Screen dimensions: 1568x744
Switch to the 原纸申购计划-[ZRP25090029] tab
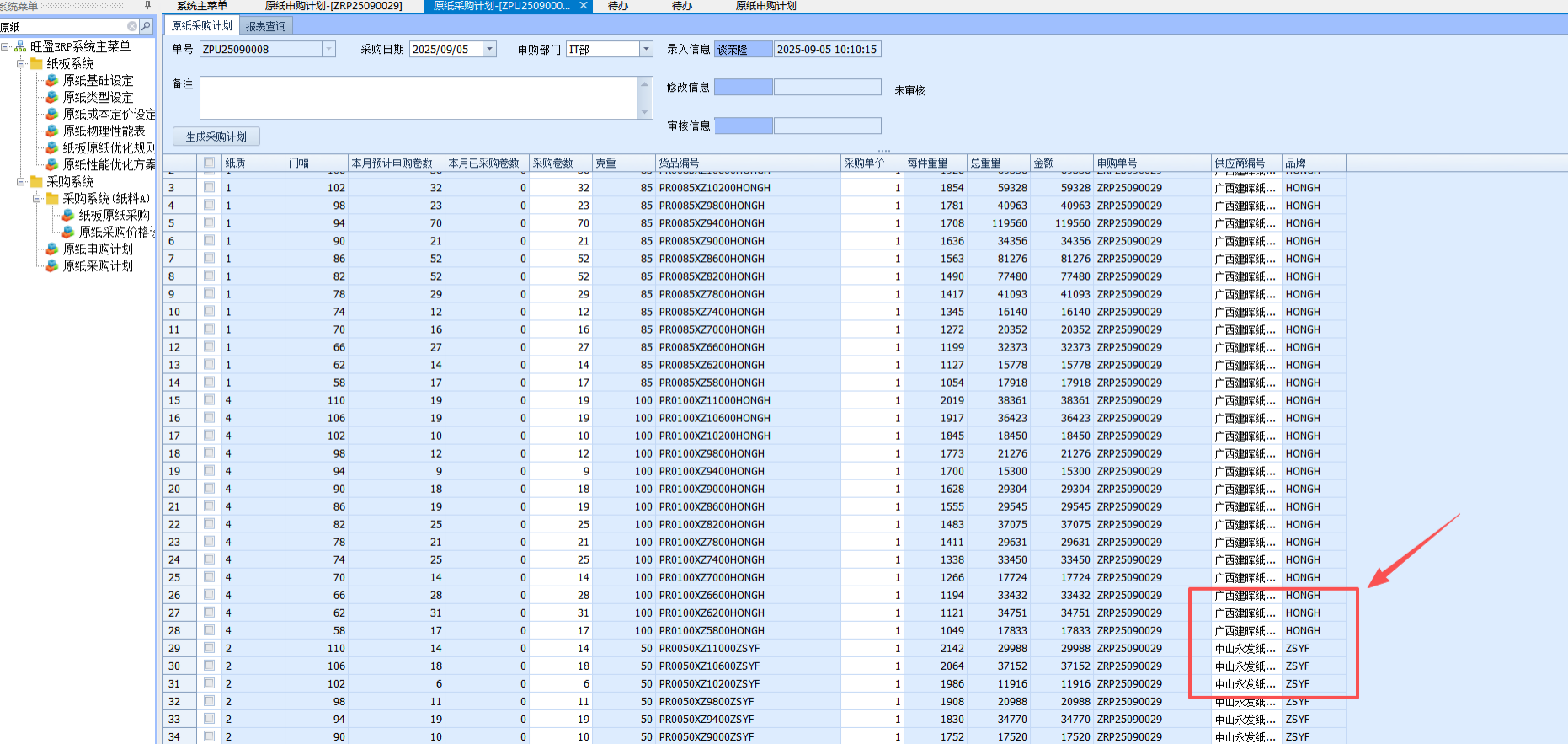click(x=333, y=6)
